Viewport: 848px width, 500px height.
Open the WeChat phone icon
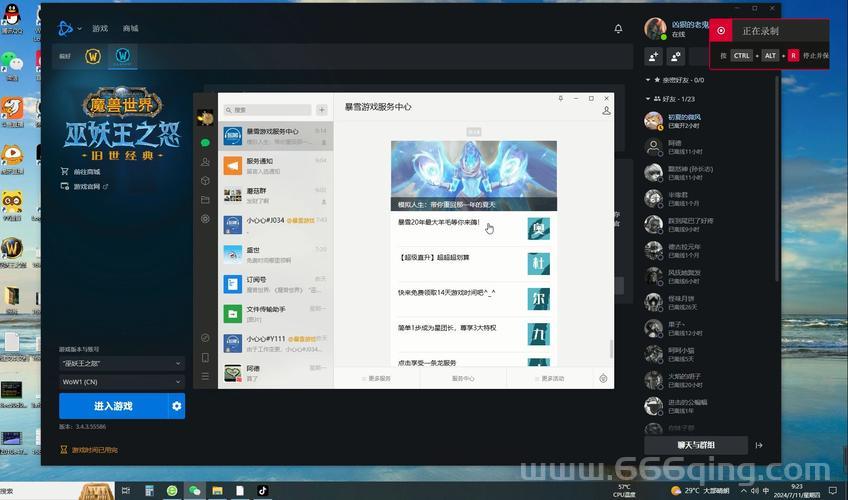pyautogui.click(x=205, y=357)
